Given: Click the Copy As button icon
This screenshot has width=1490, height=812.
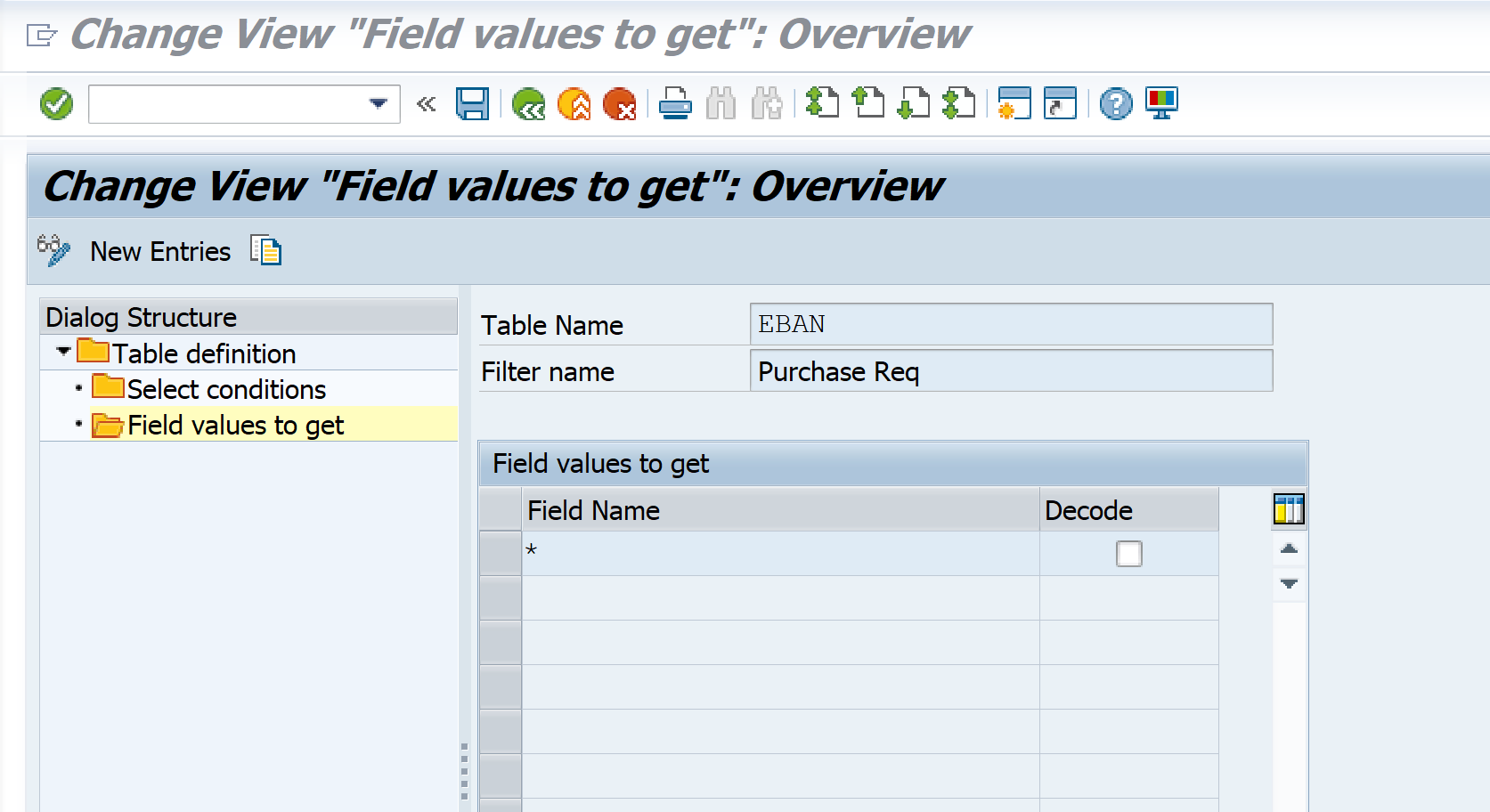Looking at the screenshot, I should (265, 251).
